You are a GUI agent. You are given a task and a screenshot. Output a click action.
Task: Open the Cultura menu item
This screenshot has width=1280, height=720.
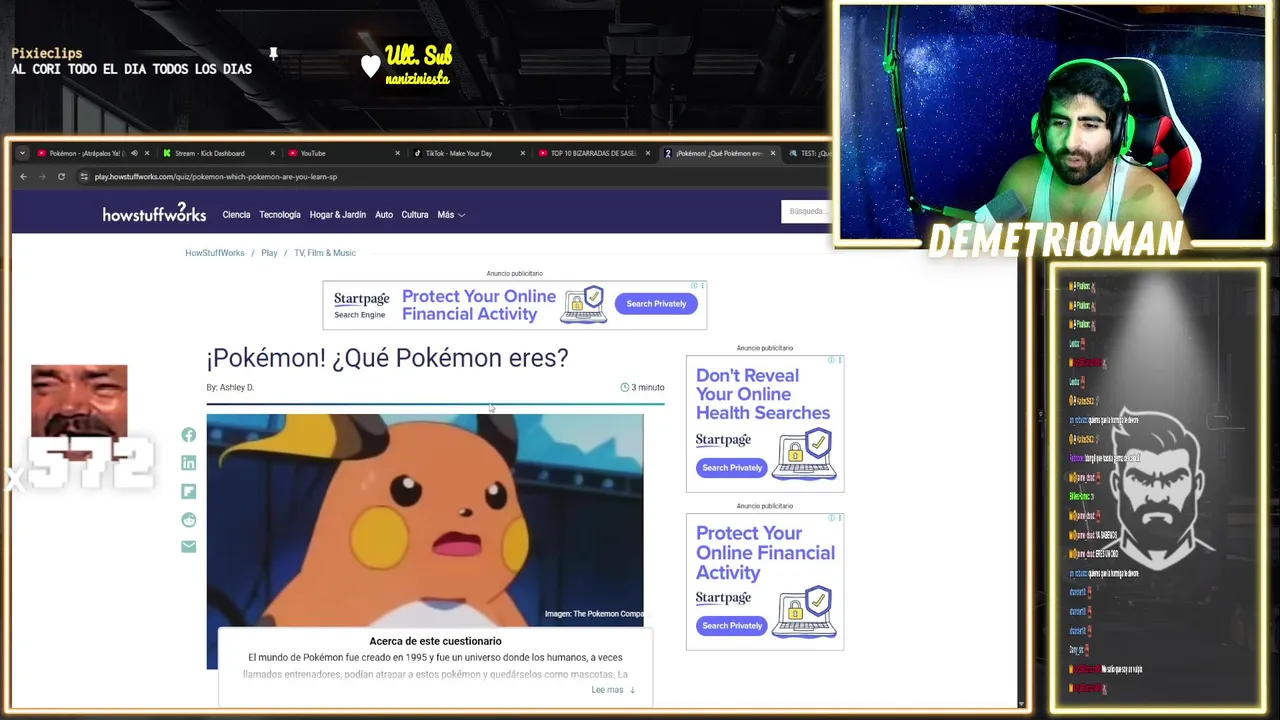415,215
